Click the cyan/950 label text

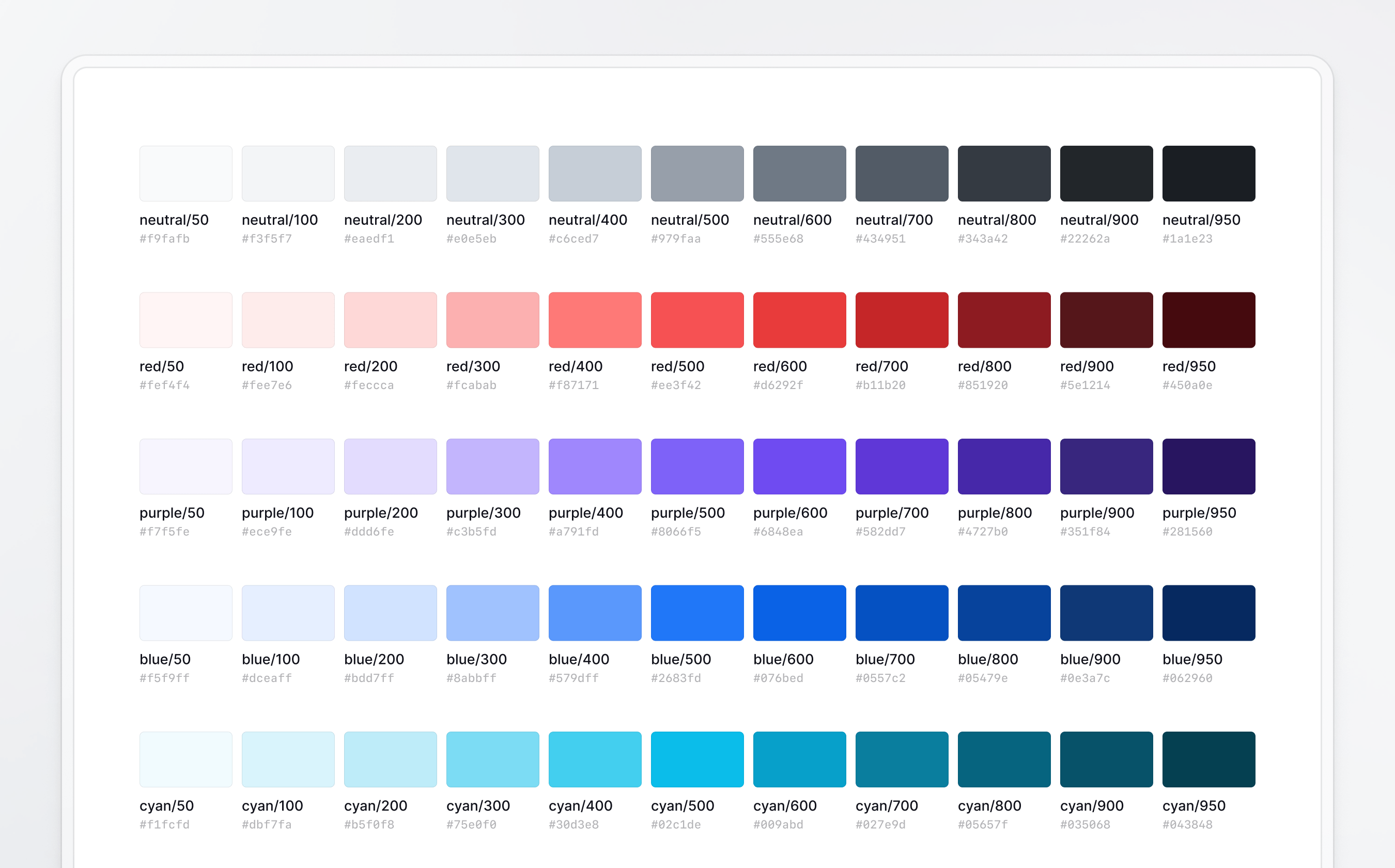pyautogui.click(x=1193, y=805)
